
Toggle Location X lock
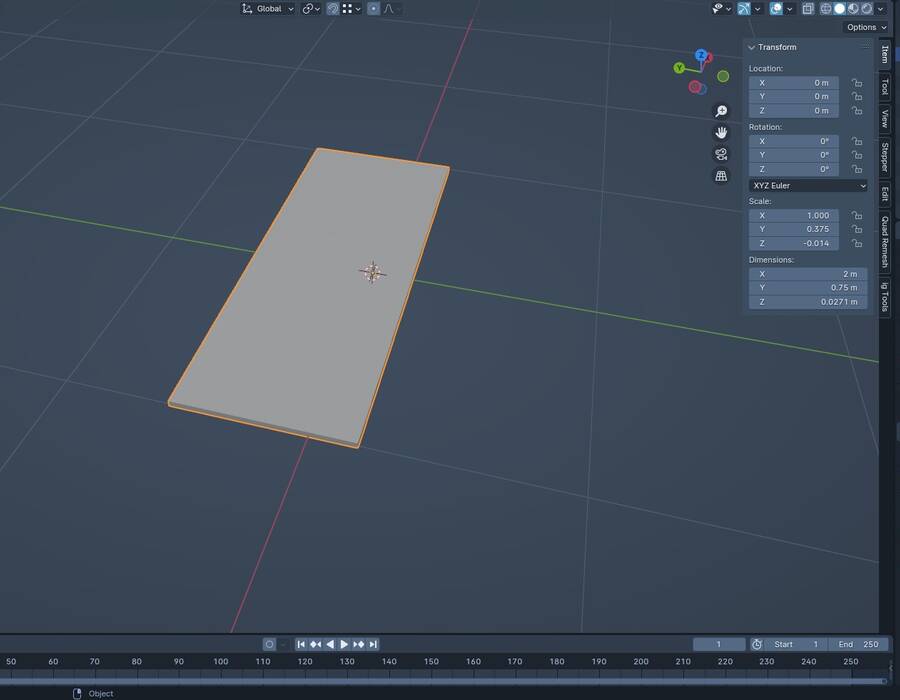pos(857,83)
